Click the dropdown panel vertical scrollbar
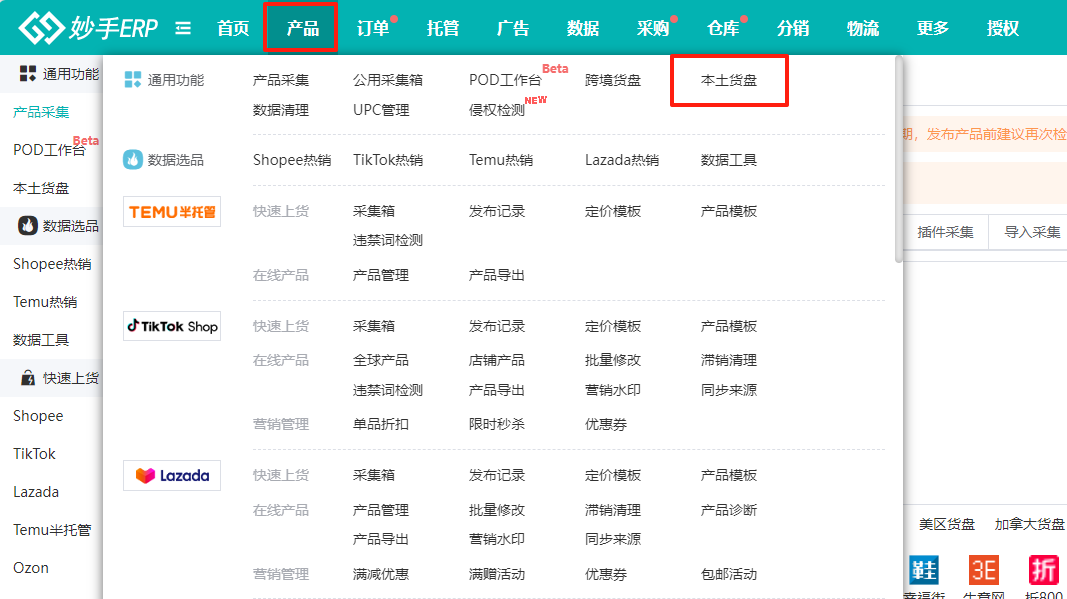This screenshot has width=1067, height=599. [899, 161]
